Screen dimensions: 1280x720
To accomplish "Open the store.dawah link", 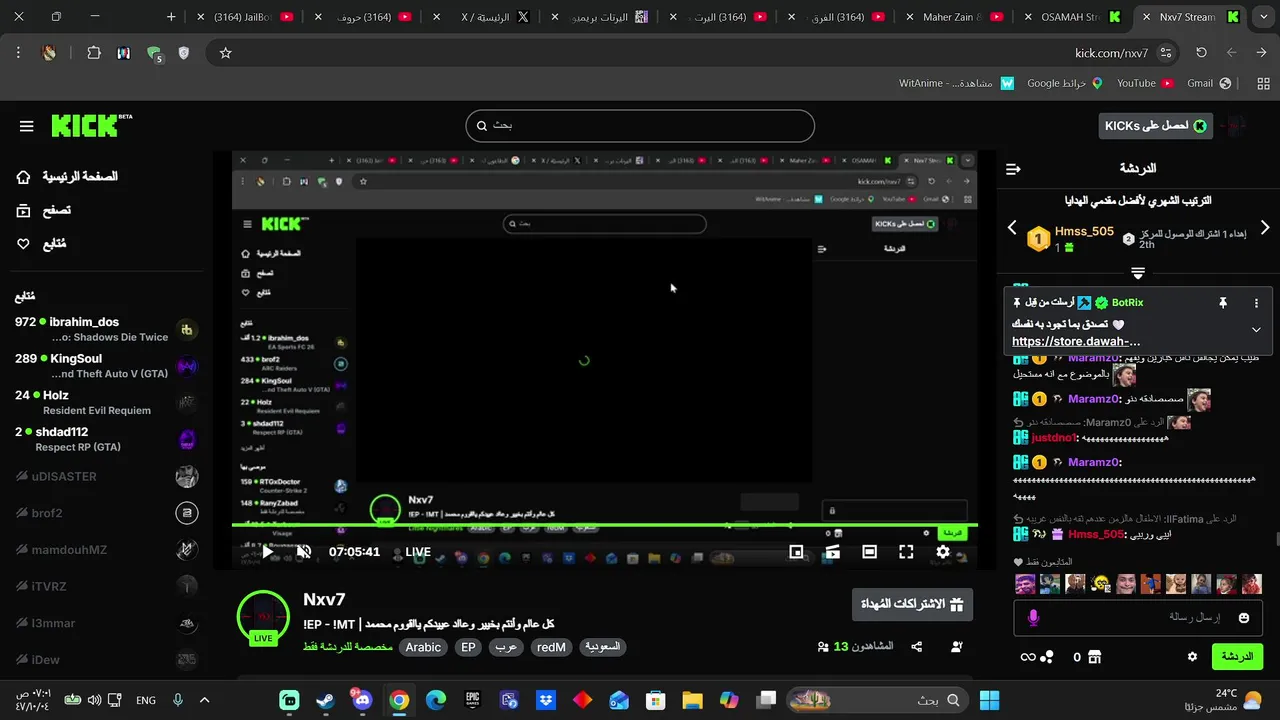I will (1076, 342).
